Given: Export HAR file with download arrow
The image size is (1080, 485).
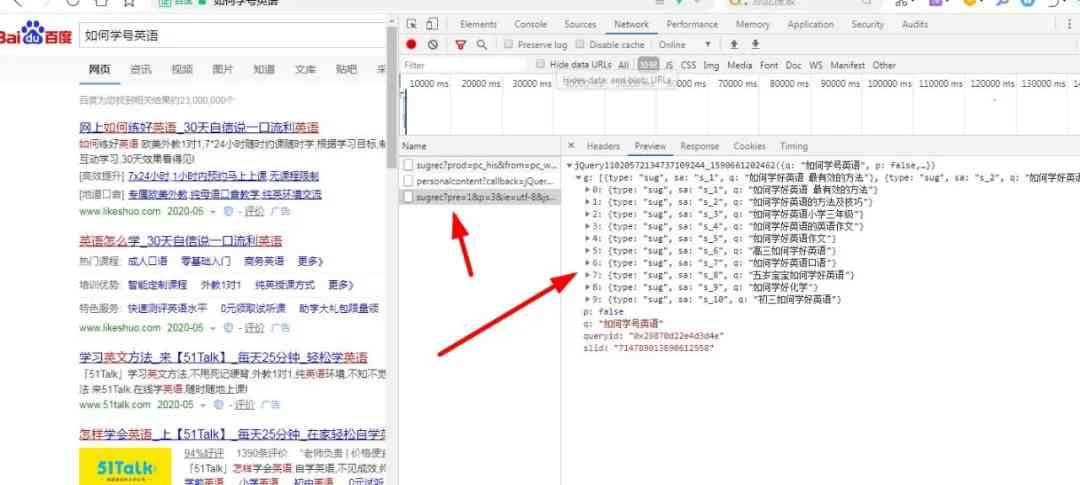Looking at the screenshot, I should (756, 45).
